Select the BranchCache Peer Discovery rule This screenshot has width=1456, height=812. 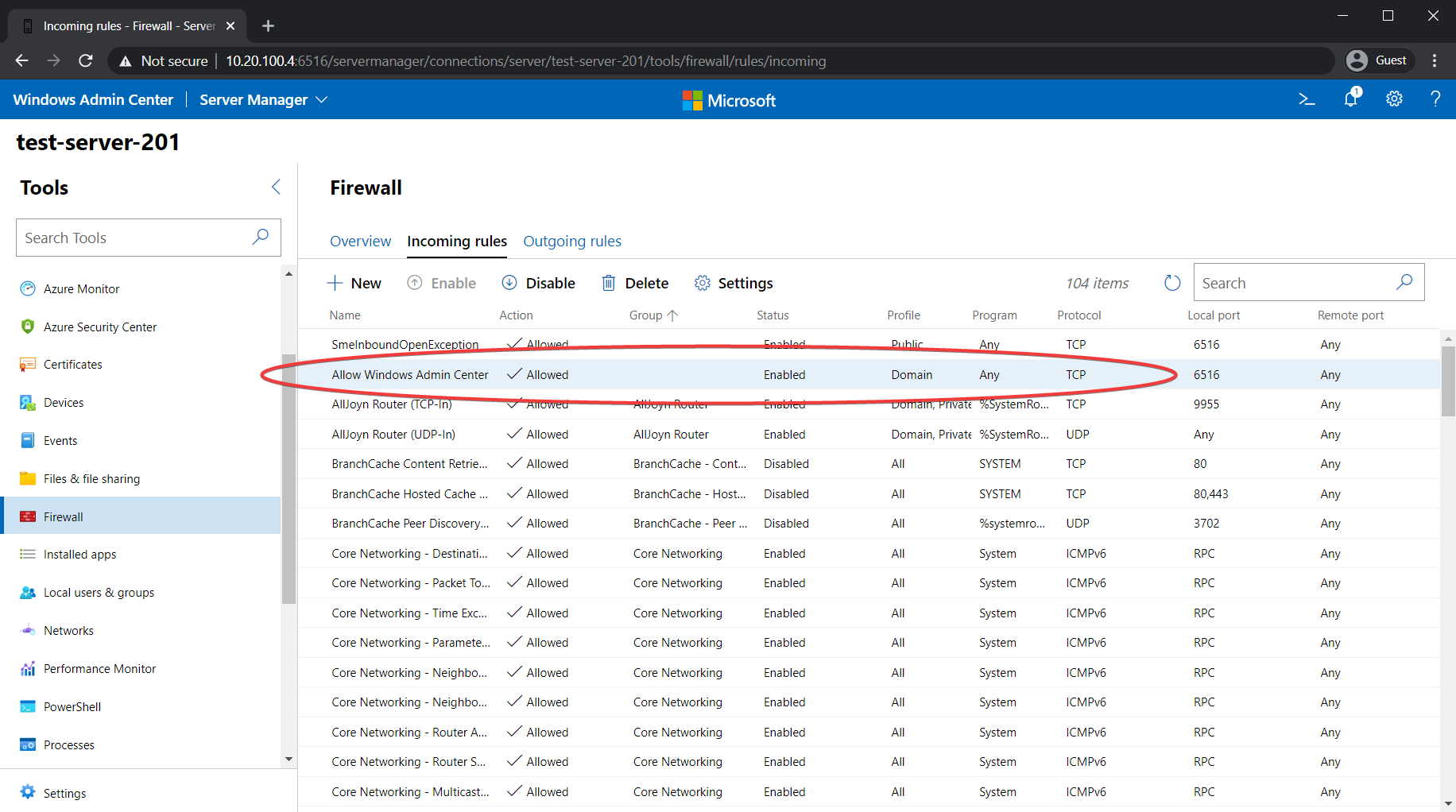869,524
